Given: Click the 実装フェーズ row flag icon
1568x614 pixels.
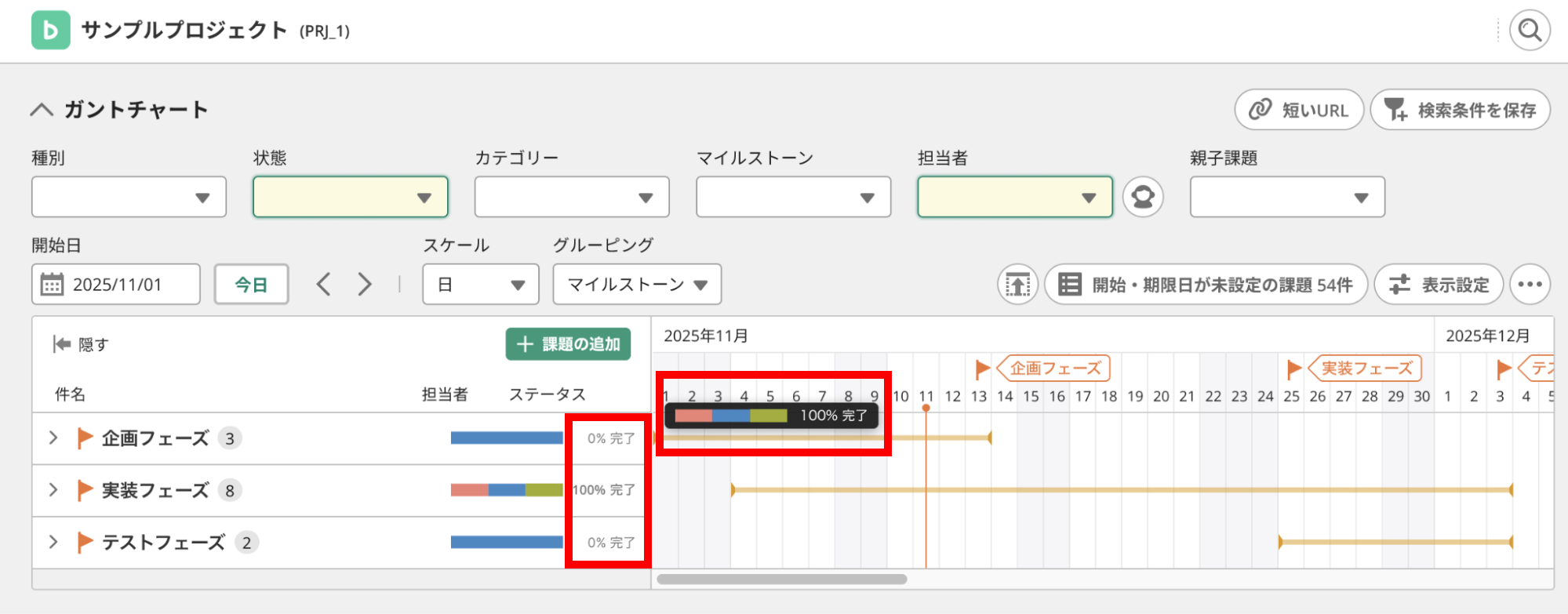Looking at the screenshot, I should (85, 490).
